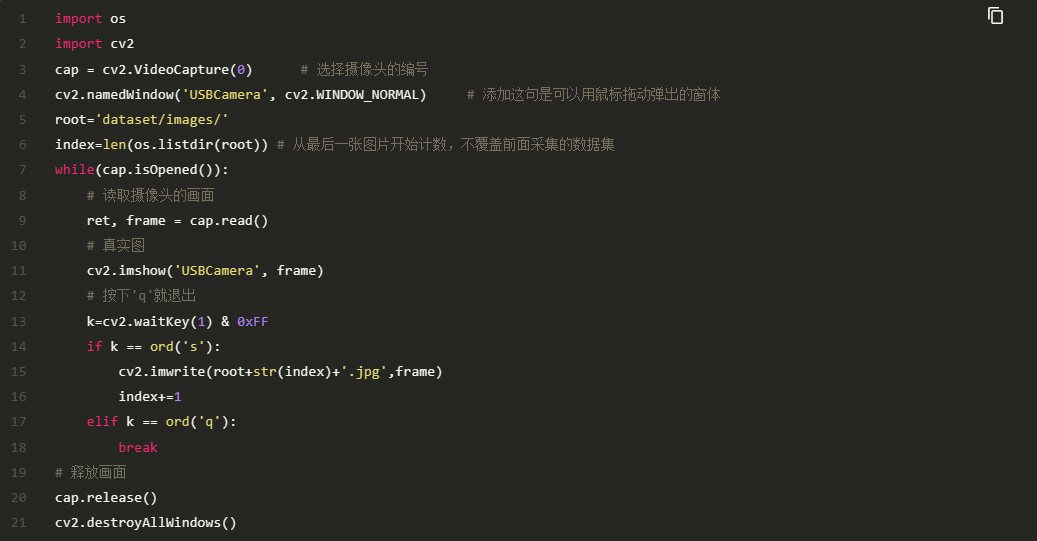Click the 'import cv2' line
This screenshot has width=1037, height=541.
[x=95, y=44]
